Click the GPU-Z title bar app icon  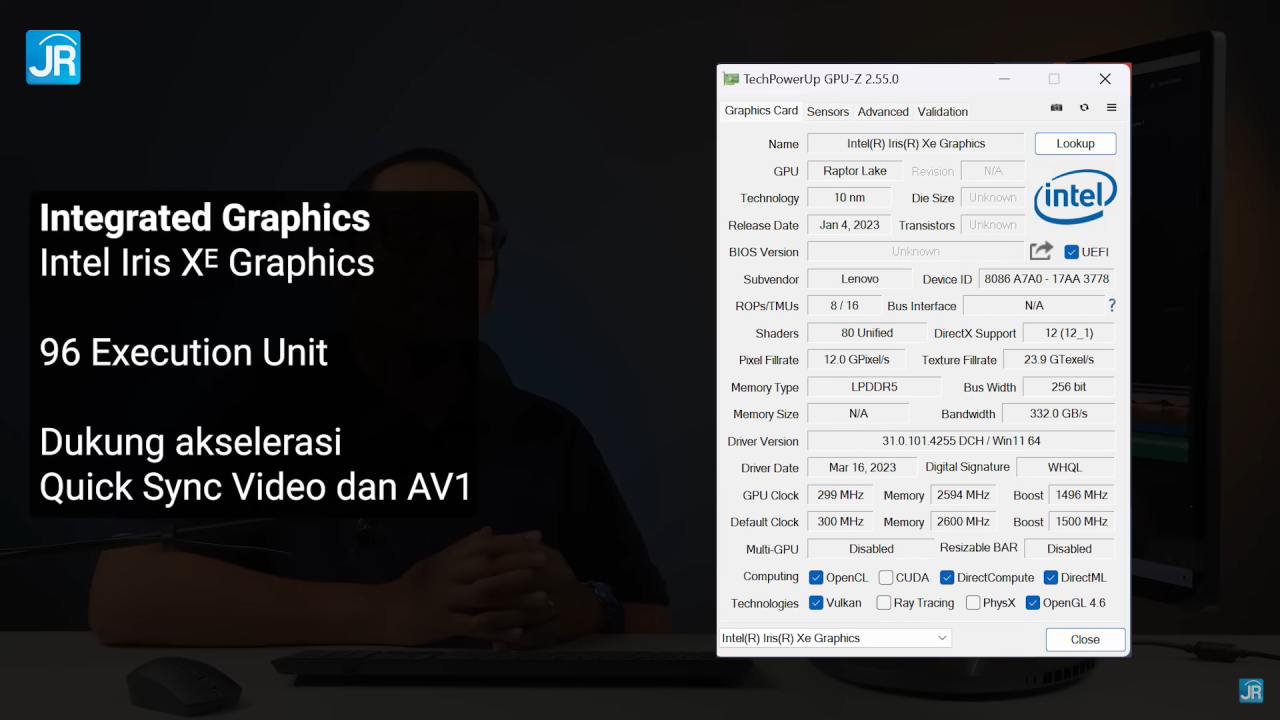[731, 79]
